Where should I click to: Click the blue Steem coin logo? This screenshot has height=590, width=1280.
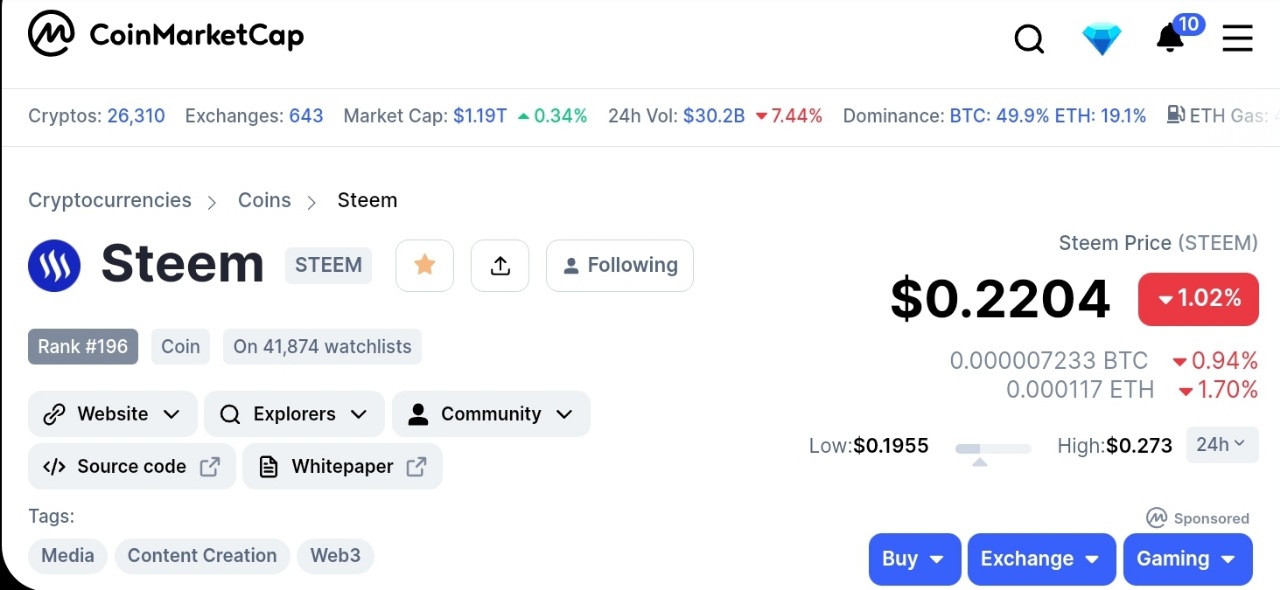pyautogui.click(x=54, y=266)
